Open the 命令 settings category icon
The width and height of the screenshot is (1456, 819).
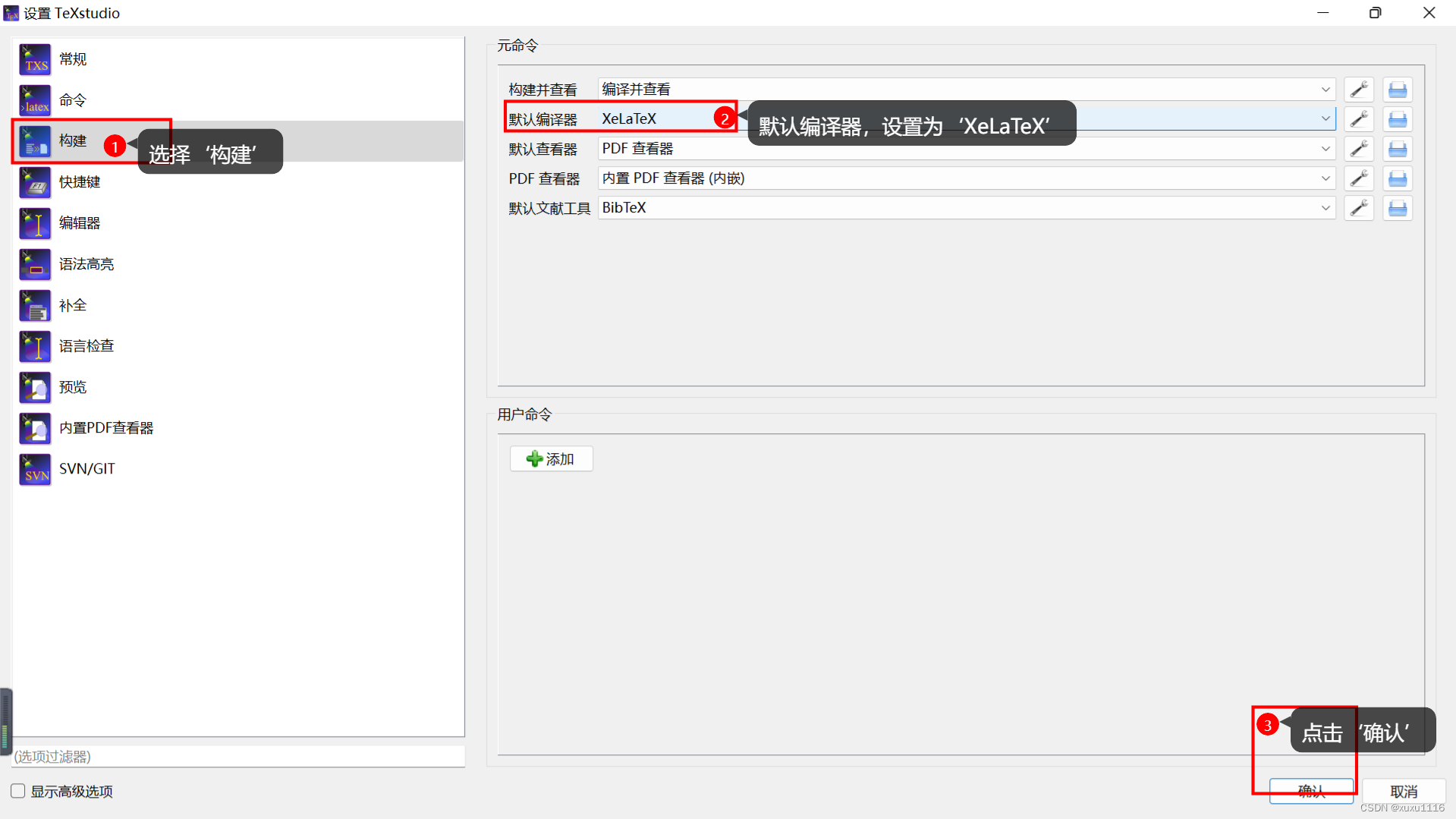click(x=35, y=100)
